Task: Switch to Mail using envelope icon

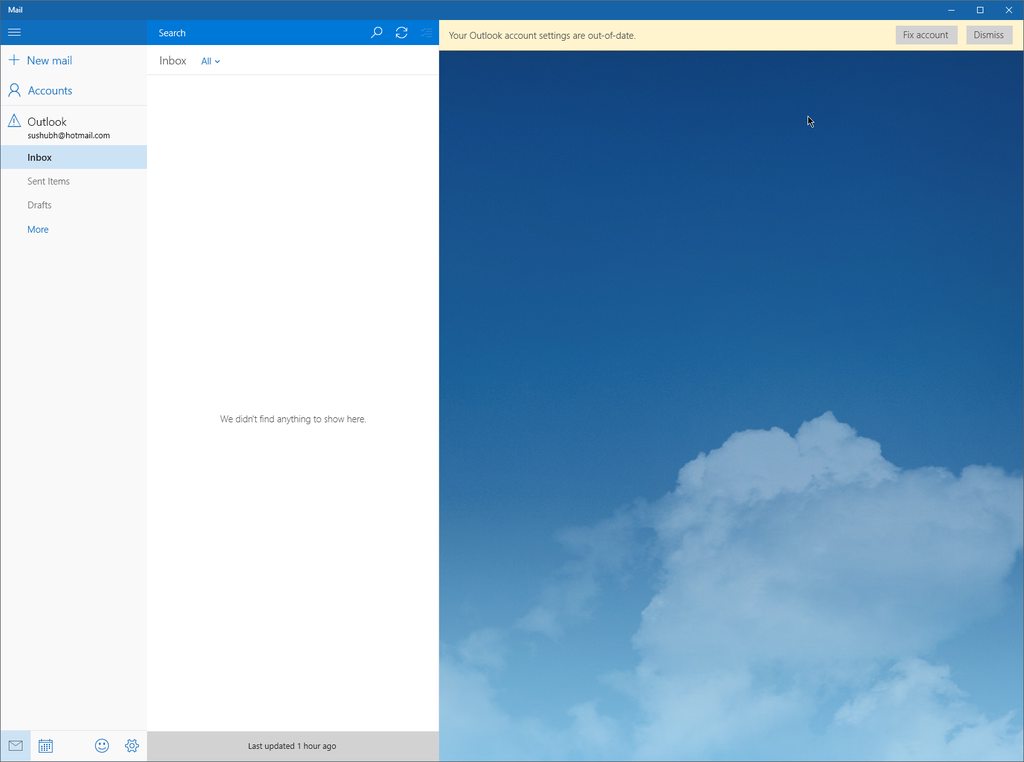Action: (x=15, y=746)
